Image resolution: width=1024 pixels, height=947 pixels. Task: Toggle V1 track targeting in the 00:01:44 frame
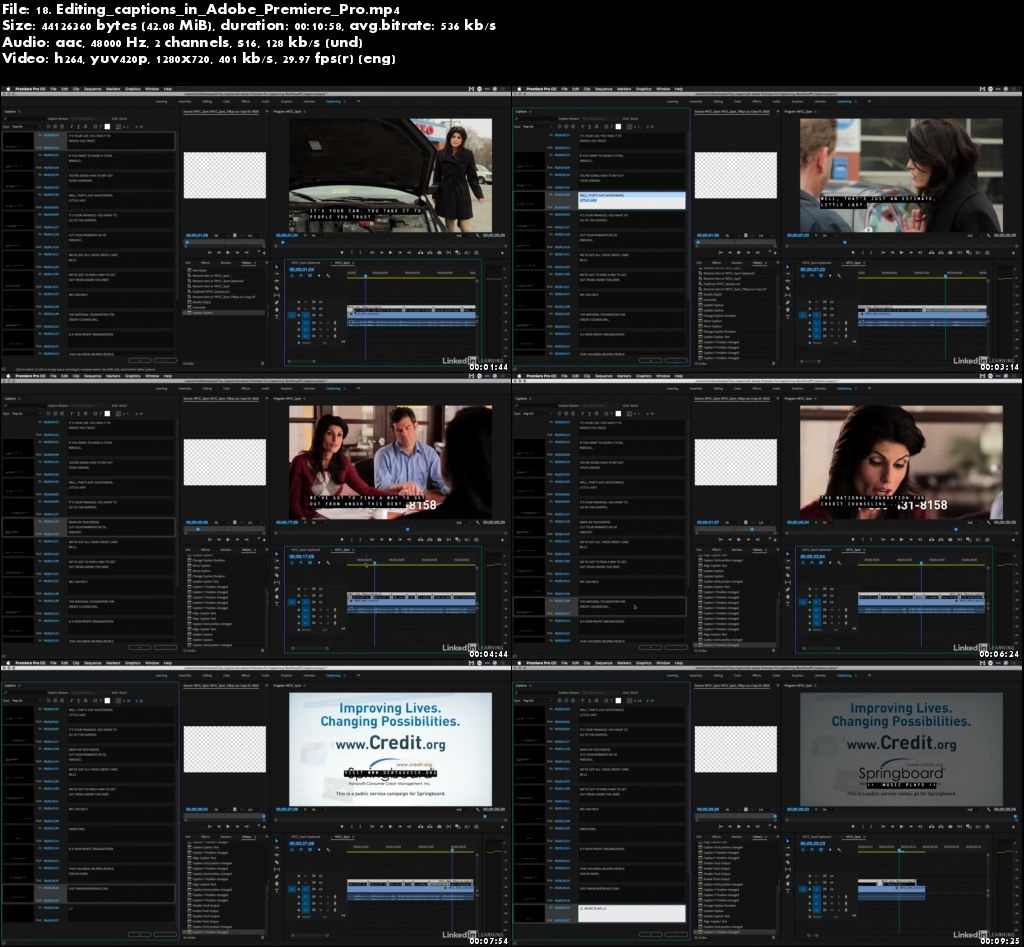(306, 315)
